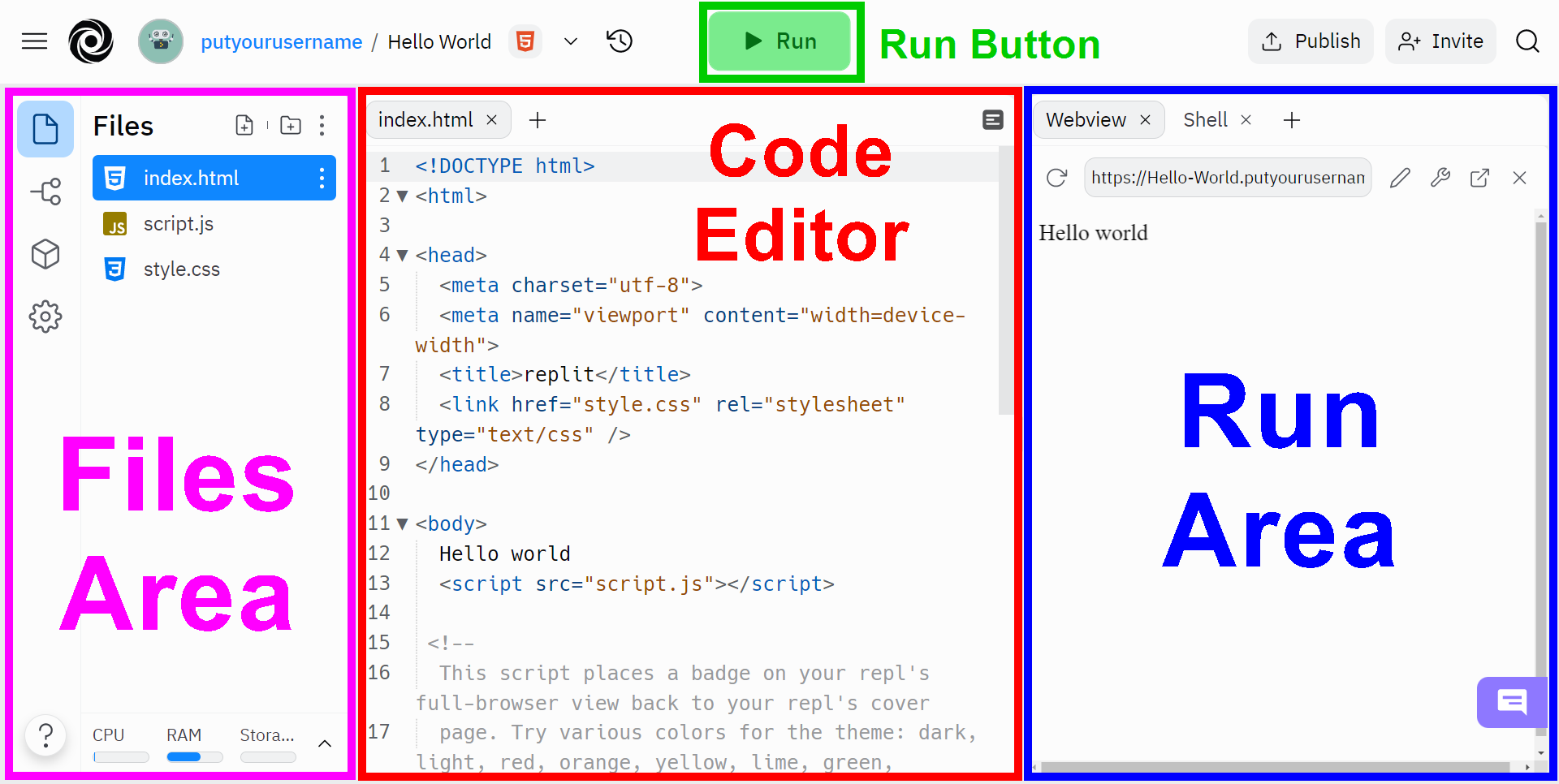Select the version control branch icon
Screen dimensions: 1559x784
[45, 192]
